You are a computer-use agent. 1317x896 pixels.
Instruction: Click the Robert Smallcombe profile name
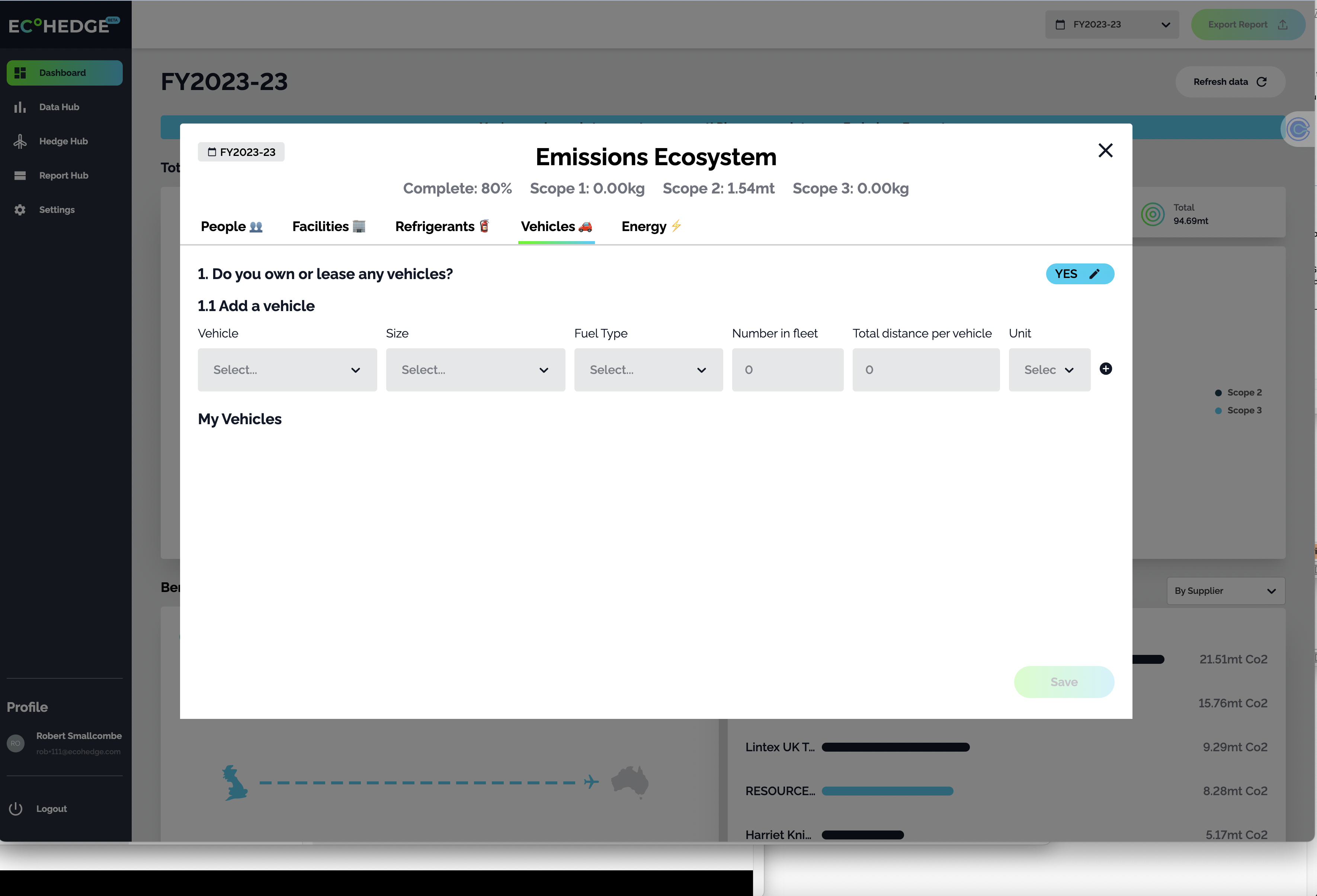point(79,736)
